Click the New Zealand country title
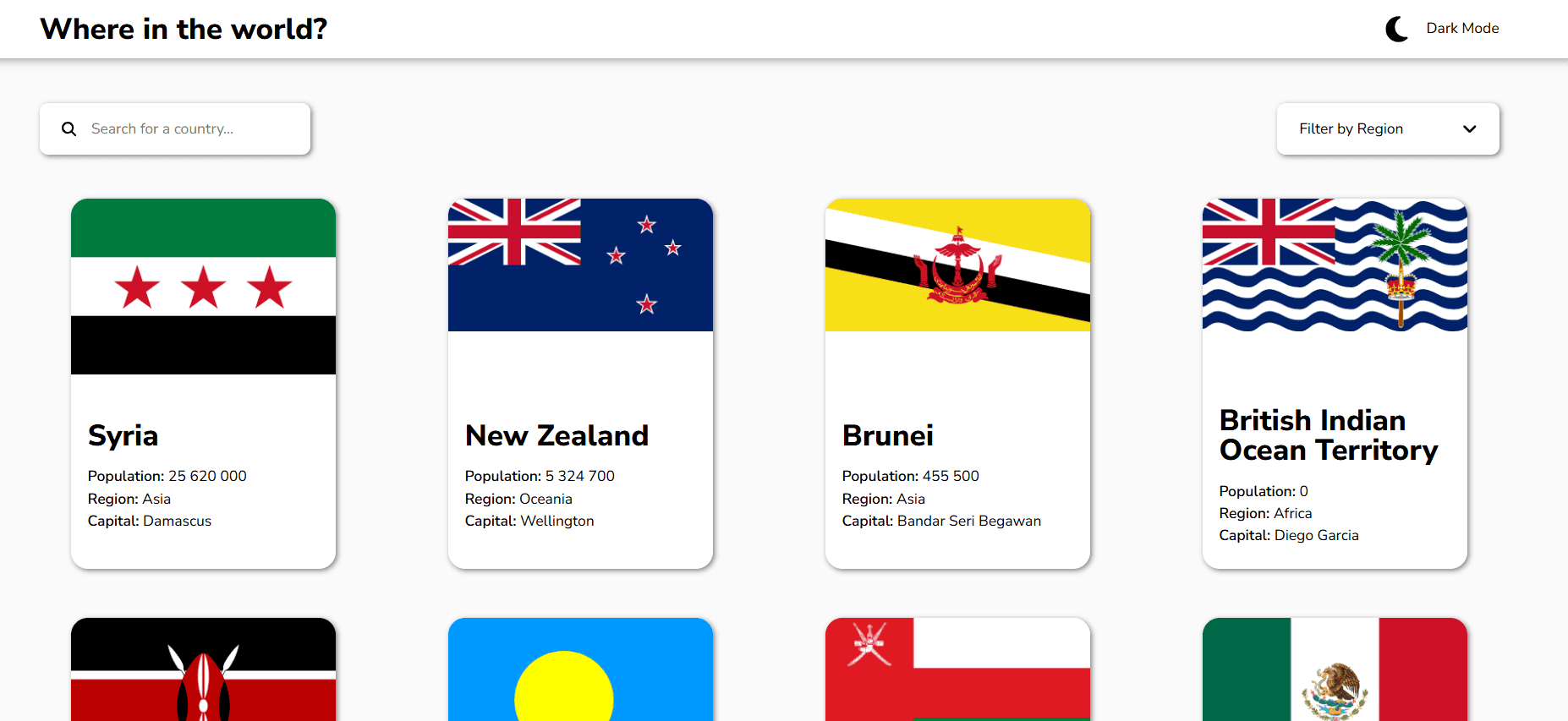Screen dimensions: 1568x721 pyautogui.click(x=556, y=435)
